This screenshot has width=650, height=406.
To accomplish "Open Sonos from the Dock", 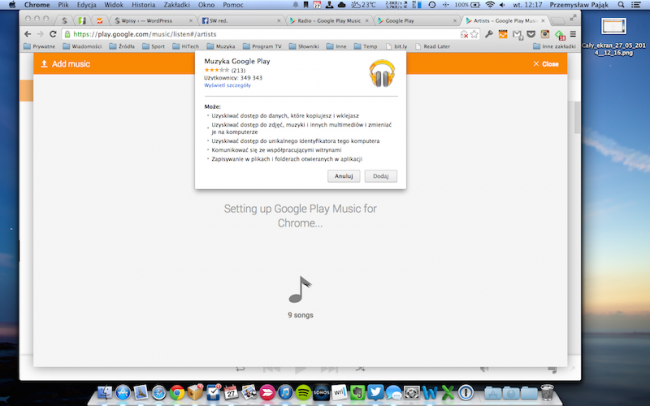I will 321,392.
